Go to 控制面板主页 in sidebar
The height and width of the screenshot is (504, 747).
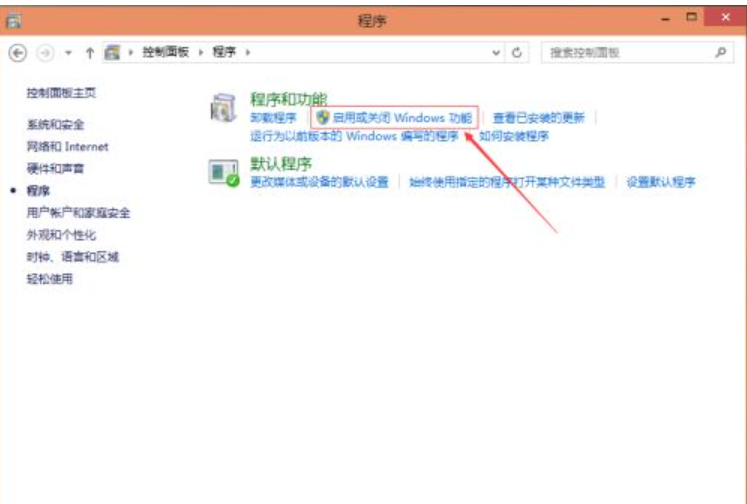pyautogui.click(x=62, y=93)
